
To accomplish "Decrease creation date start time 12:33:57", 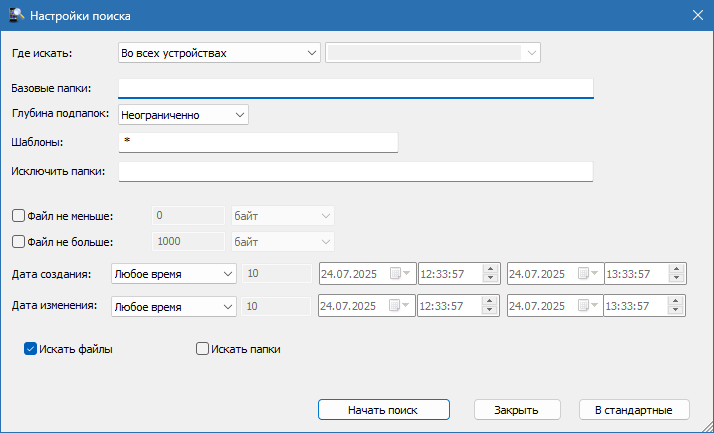I will click(x=490, y=278).
